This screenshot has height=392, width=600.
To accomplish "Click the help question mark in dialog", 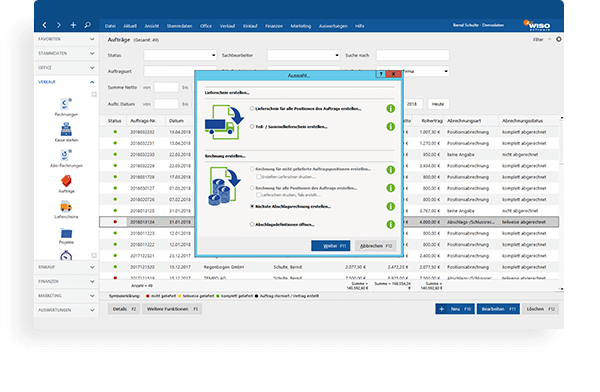I will pyautogui.click(x=381, y=74).
